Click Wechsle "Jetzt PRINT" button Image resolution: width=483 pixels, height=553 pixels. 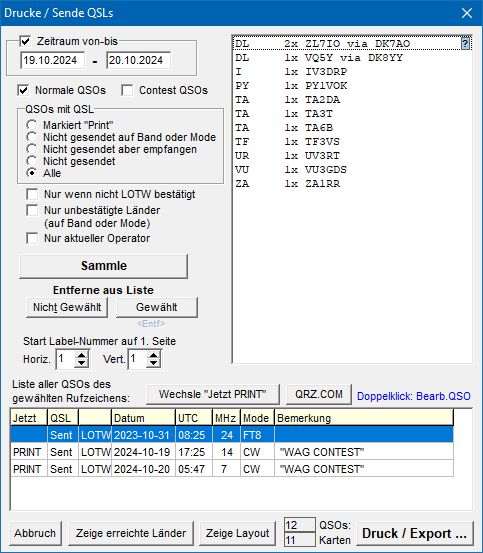(x=213, y=394)
